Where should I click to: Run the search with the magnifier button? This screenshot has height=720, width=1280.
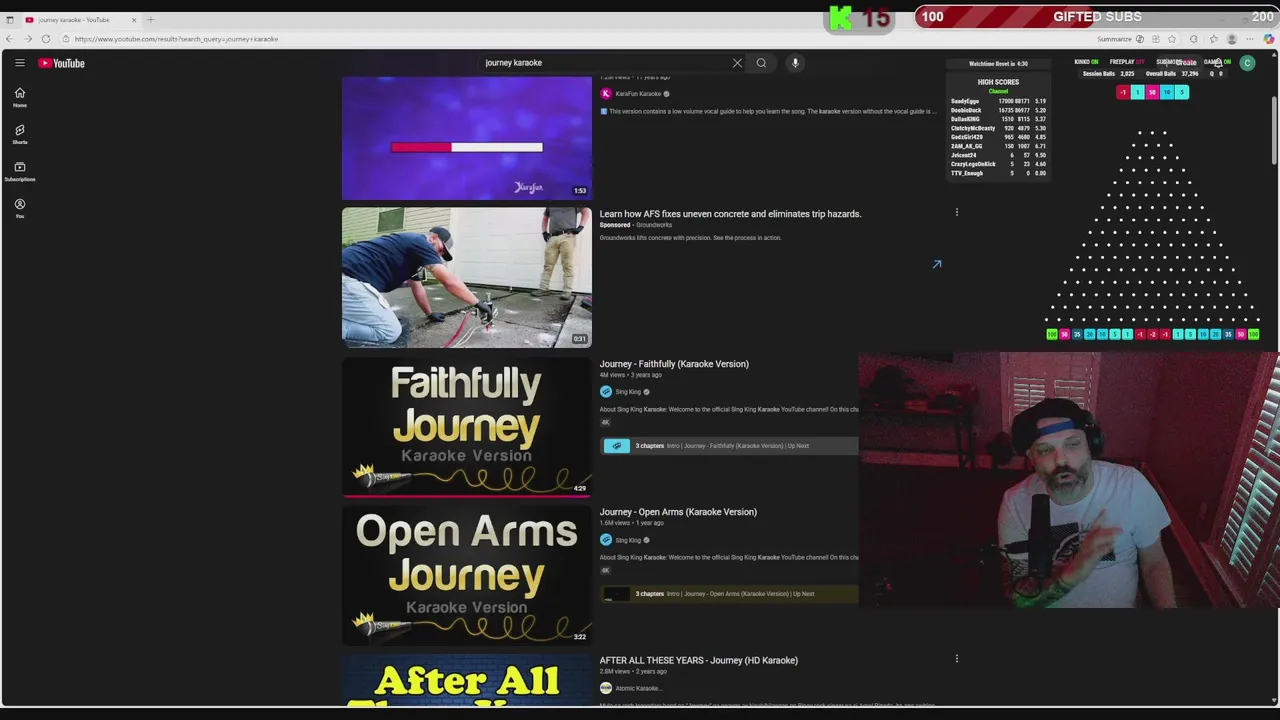tap(761, 63)
